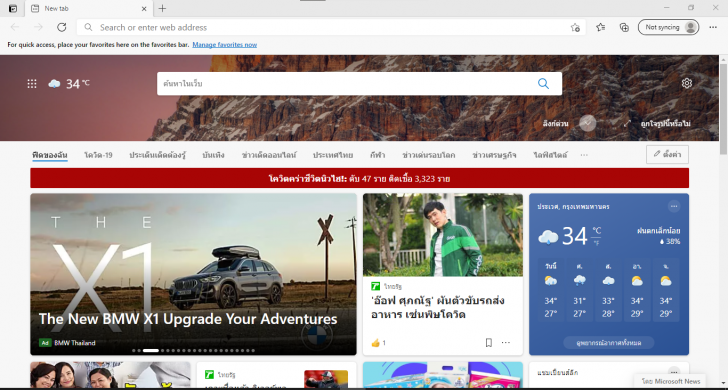Click the 34 °C weather summary in header
Image resolution: width=728 pixels, height=390 pixels.
point(69,84)
